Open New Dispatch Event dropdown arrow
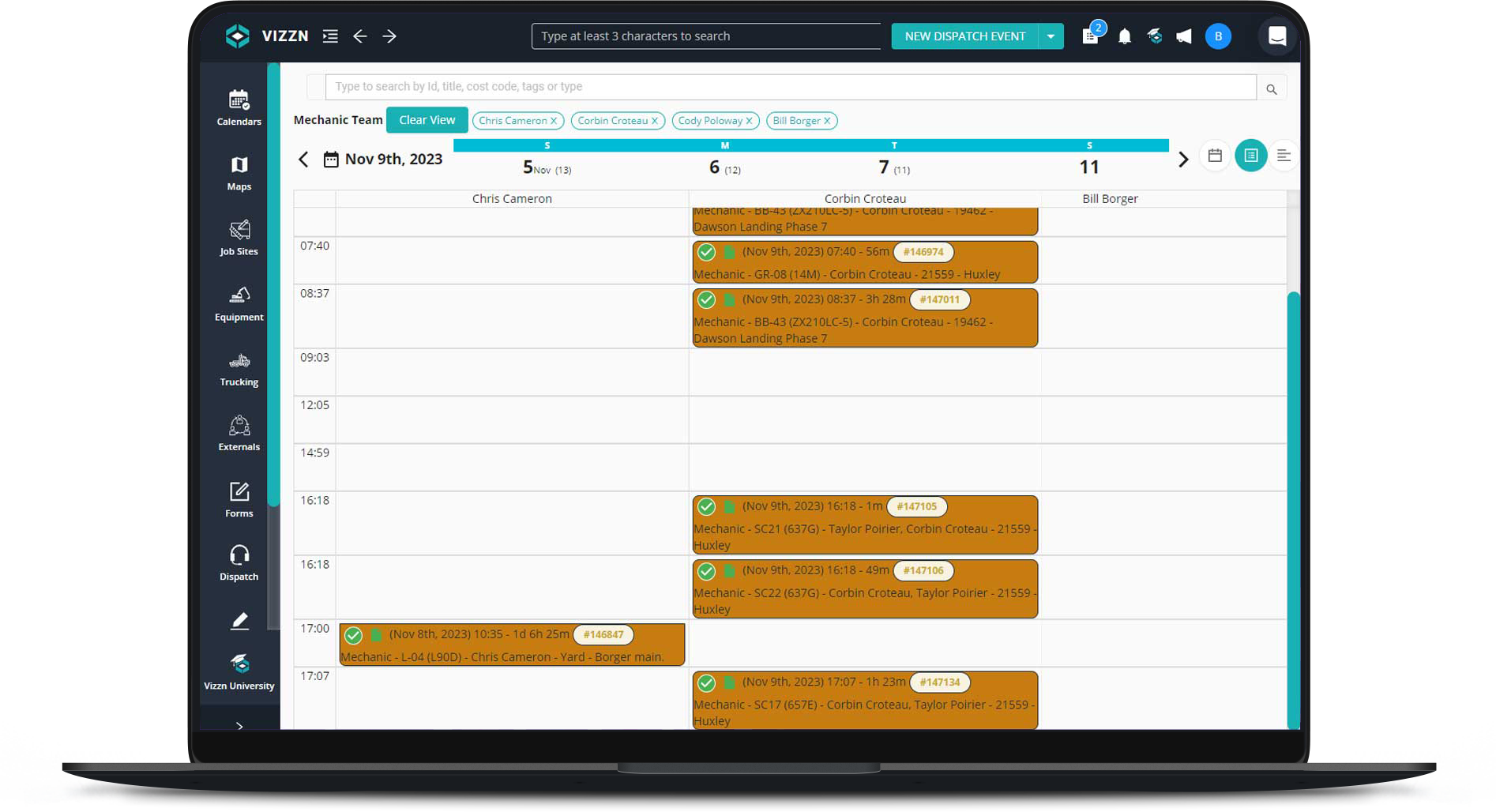 click(x=1051, y=36)
